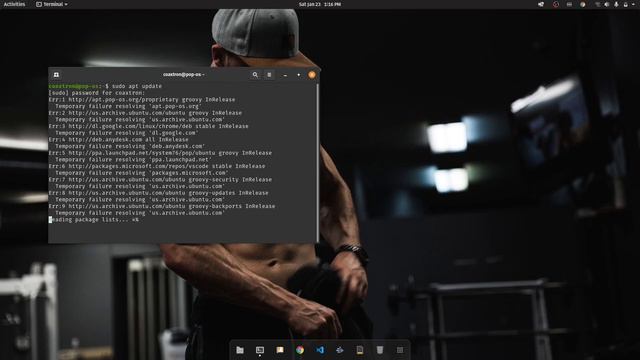Image resolution: width=640 pixels, height=360 pixels.
Task: Open the terminal search tool
Action: 255,75
